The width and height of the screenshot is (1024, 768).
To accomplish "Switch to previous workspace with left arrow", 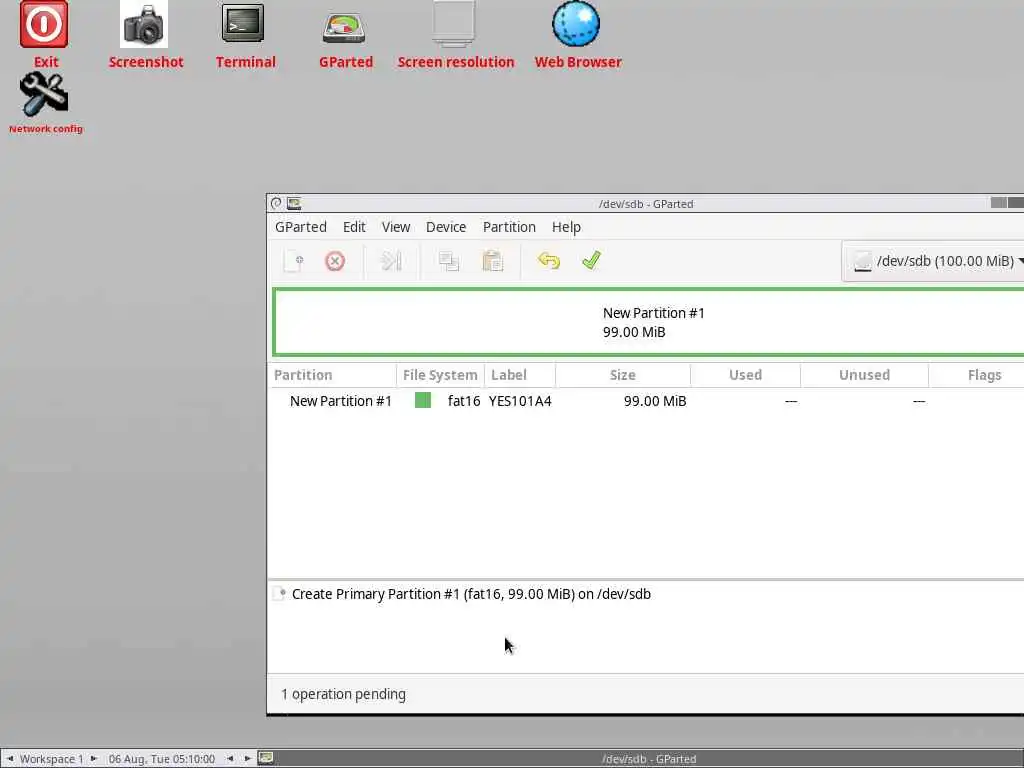I will (10, 758).
